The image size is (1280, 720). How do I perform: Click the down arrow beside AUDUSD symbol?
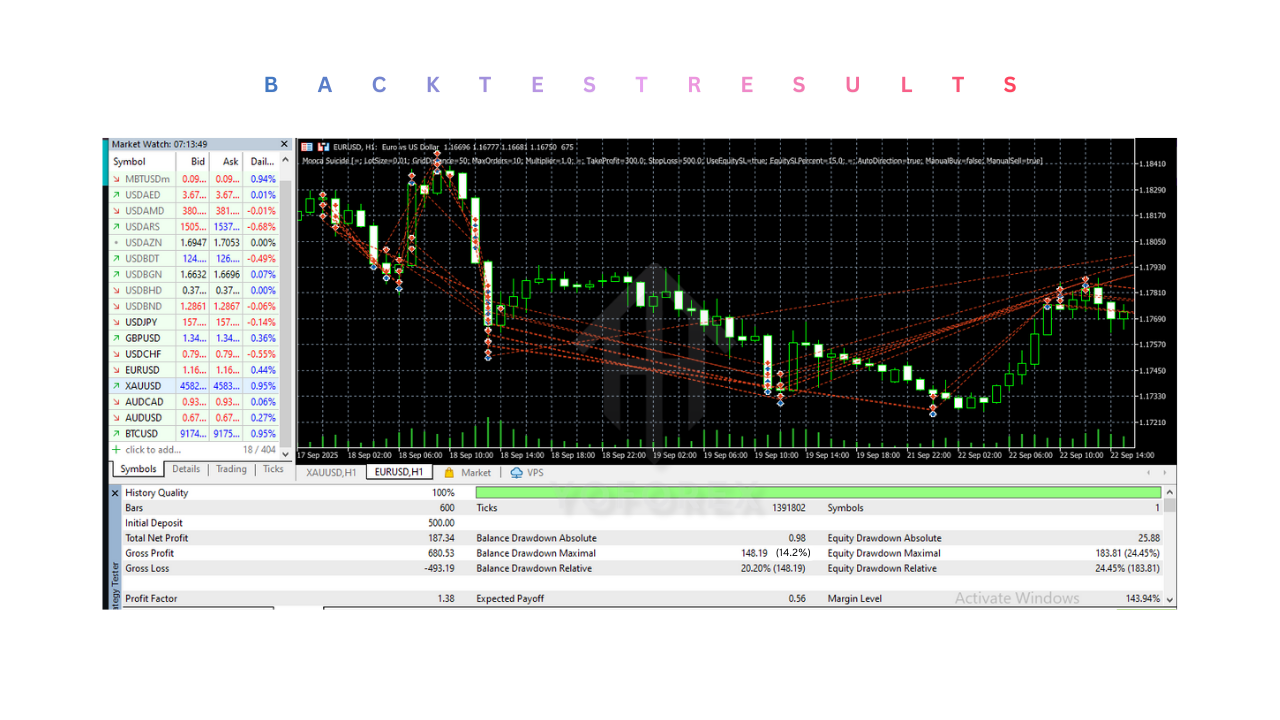coord(116,417)
